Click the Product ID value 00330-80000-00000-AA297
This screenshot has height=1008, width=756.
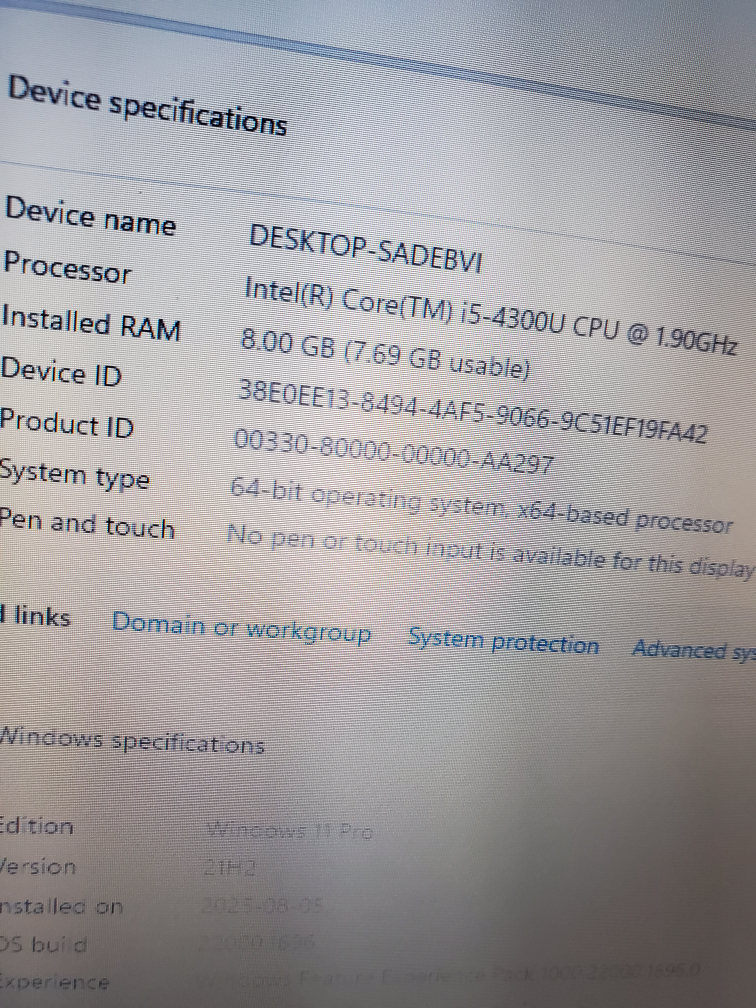[392, 452]
